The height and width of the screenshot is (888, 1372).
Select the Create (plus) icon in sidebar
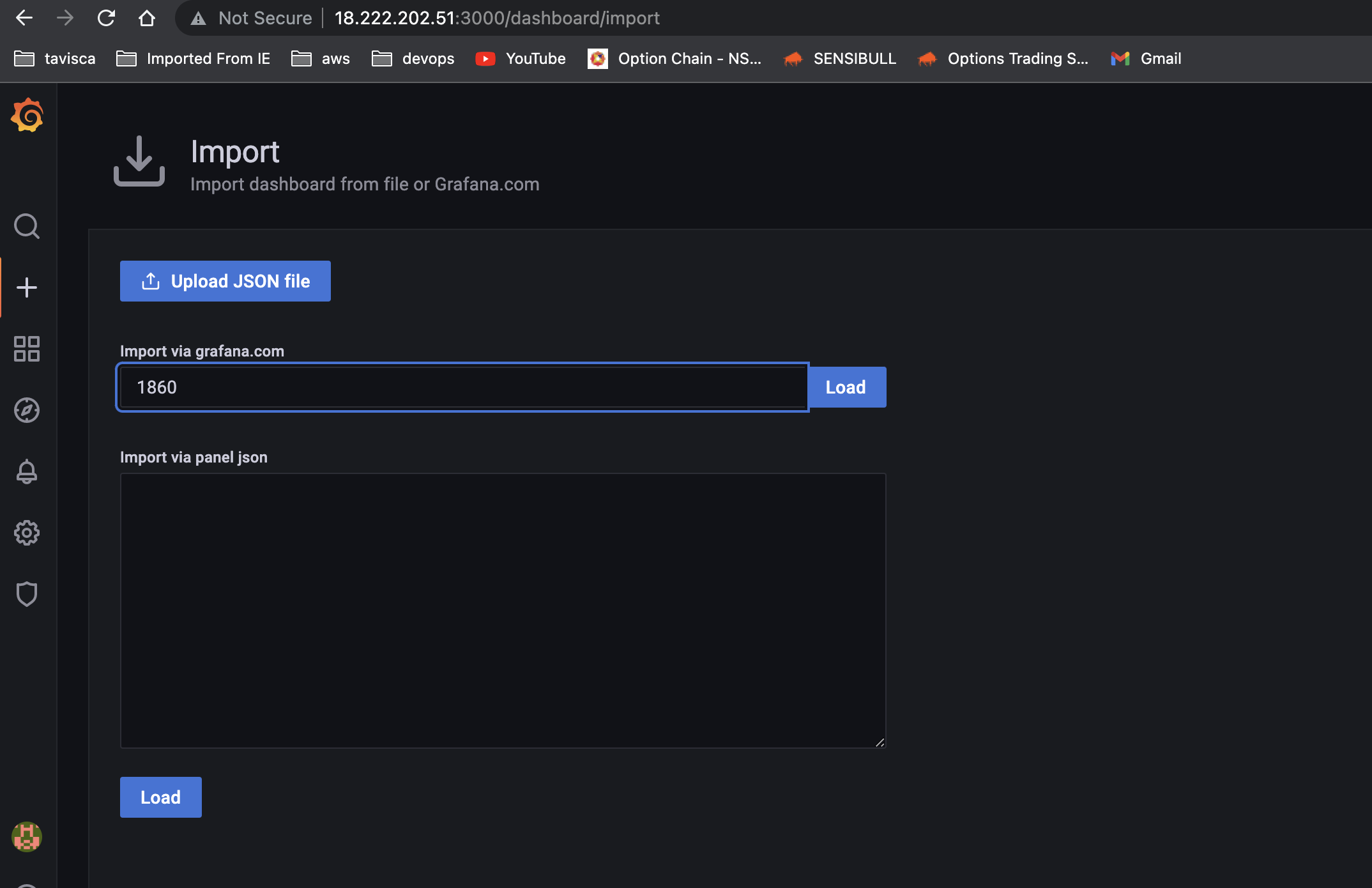point(27,287)
